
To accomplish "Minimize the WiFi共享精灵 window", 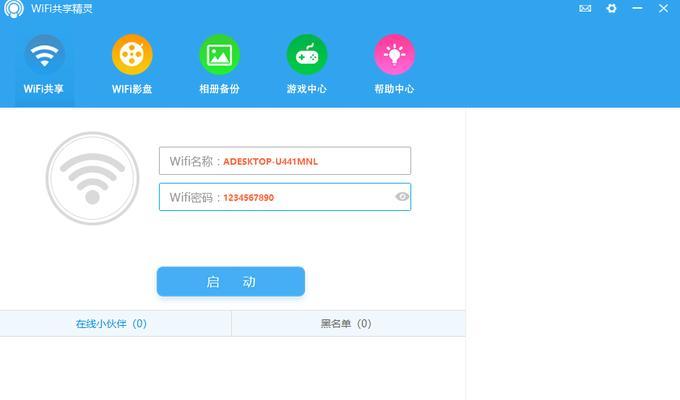I will coord(638,8).
